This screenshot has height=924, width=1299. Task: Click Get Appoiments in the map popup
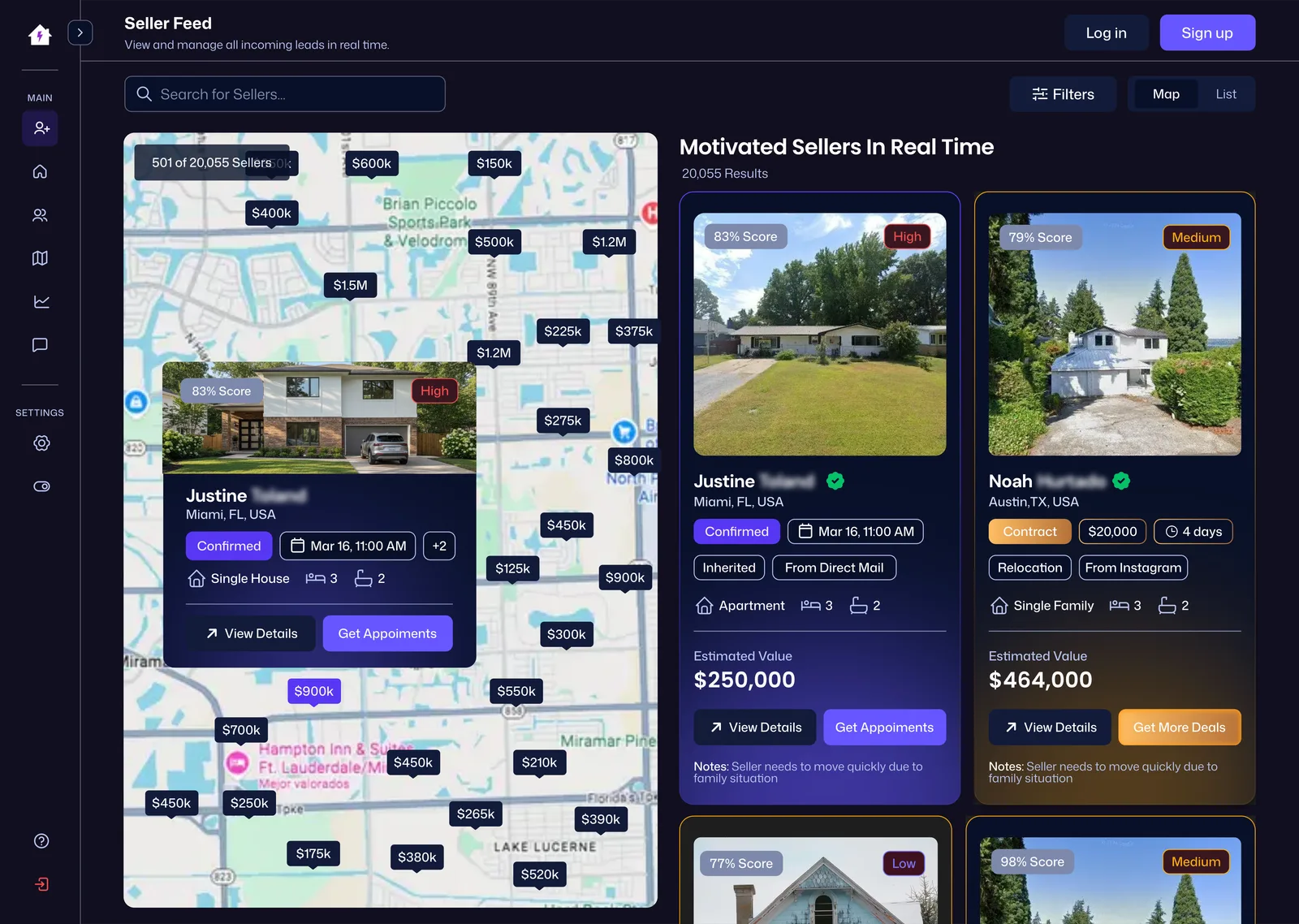[x=387, y=633]
